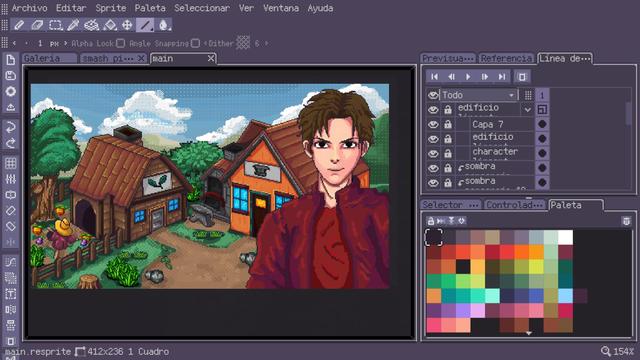
Task: Expand the palette with the bottom arrow
Action: click(x=529, y=333)
